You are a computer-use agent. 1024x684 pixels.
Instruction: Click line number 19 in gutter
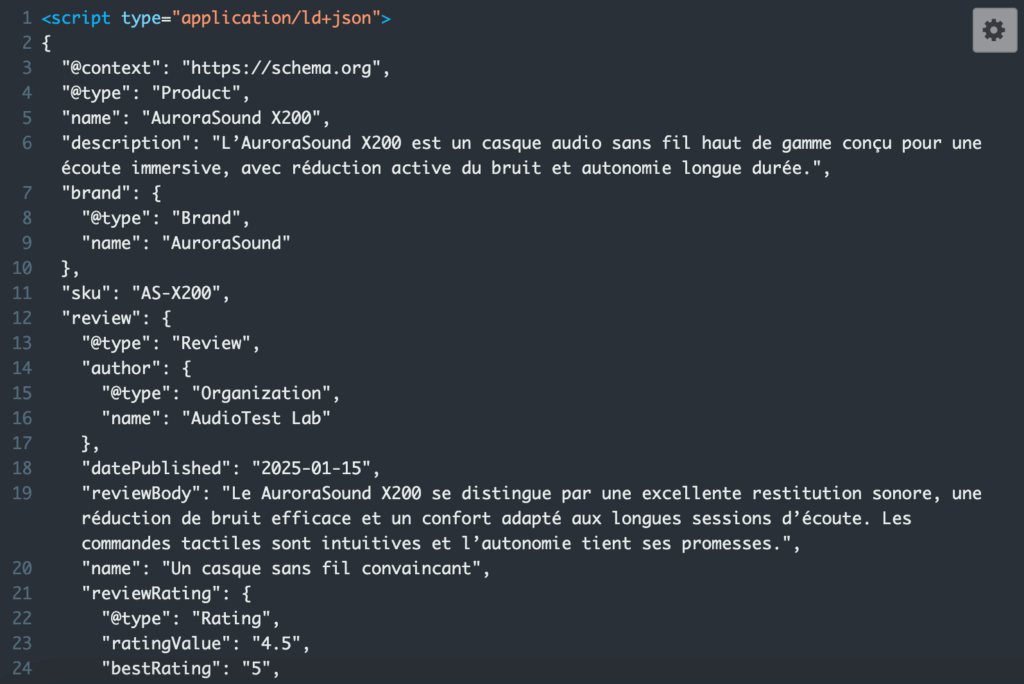click(22, 493)
